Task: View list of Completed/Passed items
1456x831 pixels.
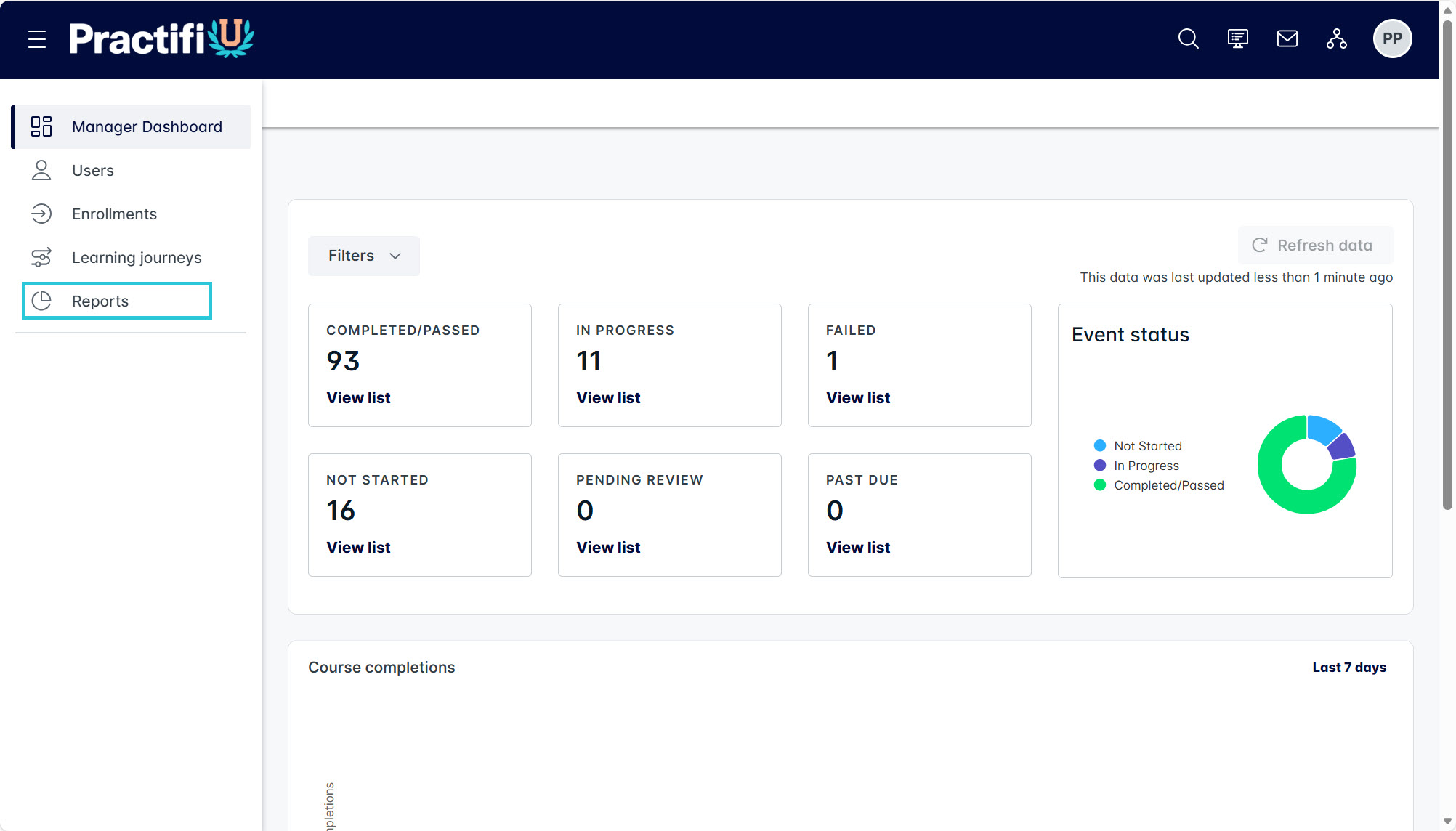Action: [x=358, y=398]
